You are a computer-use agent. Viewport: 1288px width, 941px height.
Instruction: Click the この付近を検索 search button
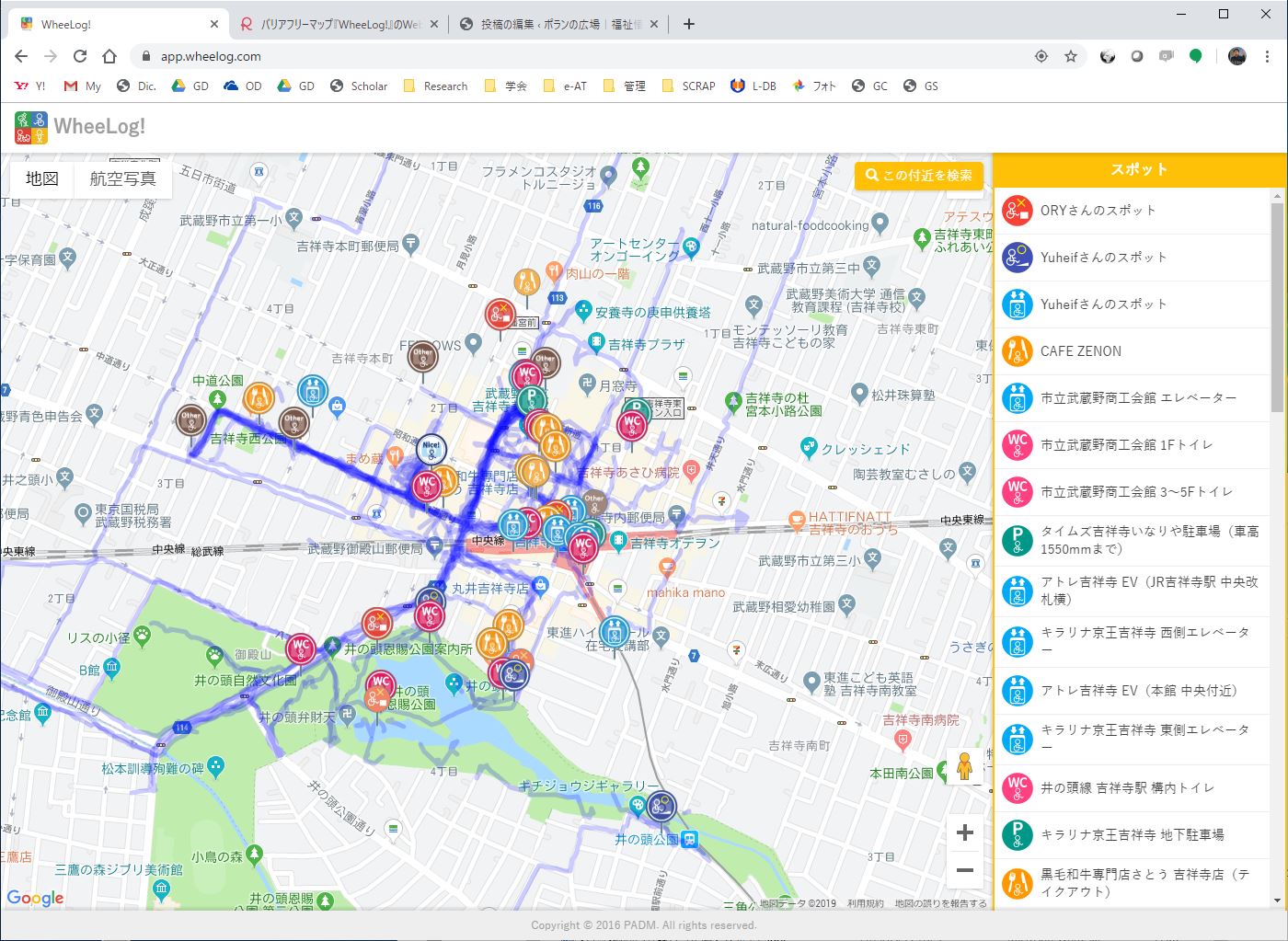click(918, 176)
